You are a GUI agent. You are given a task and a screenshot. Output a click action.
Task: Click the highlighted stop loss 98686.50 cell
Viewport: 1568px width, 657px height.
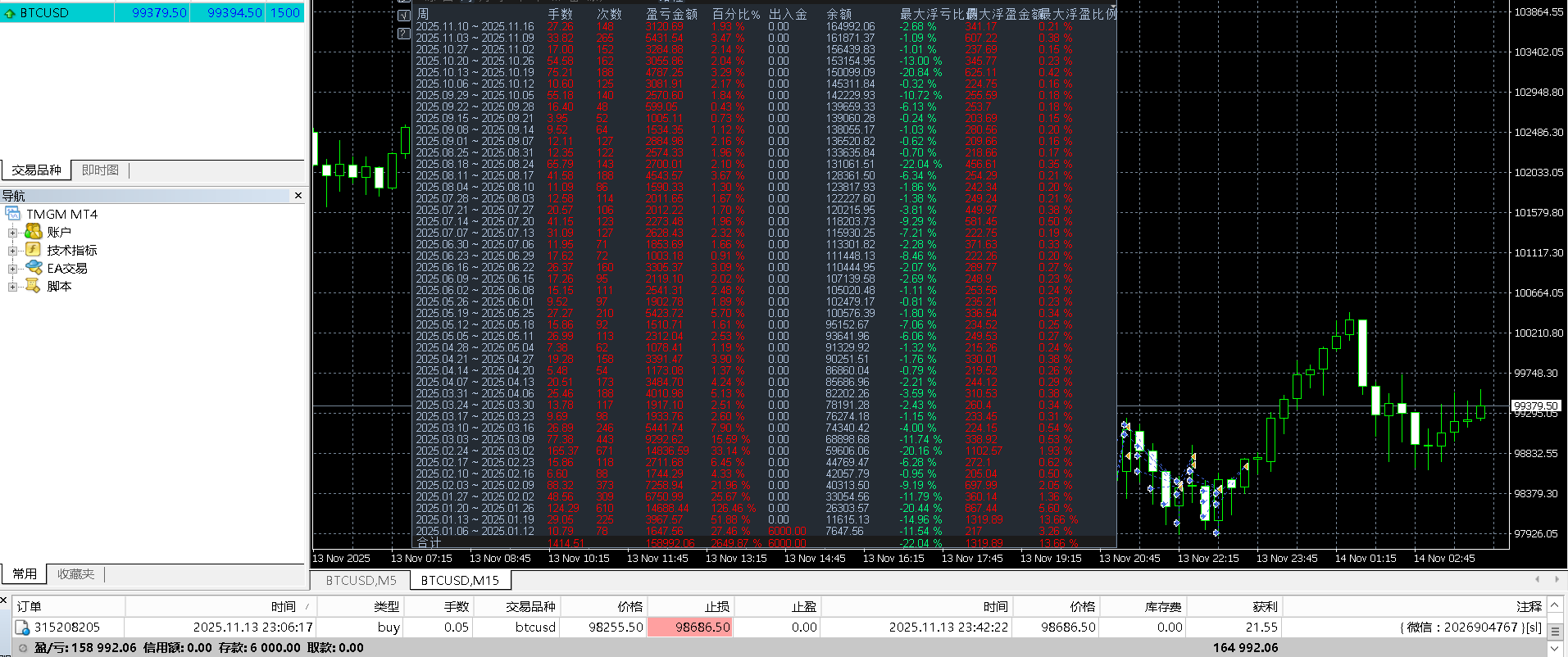690,628
